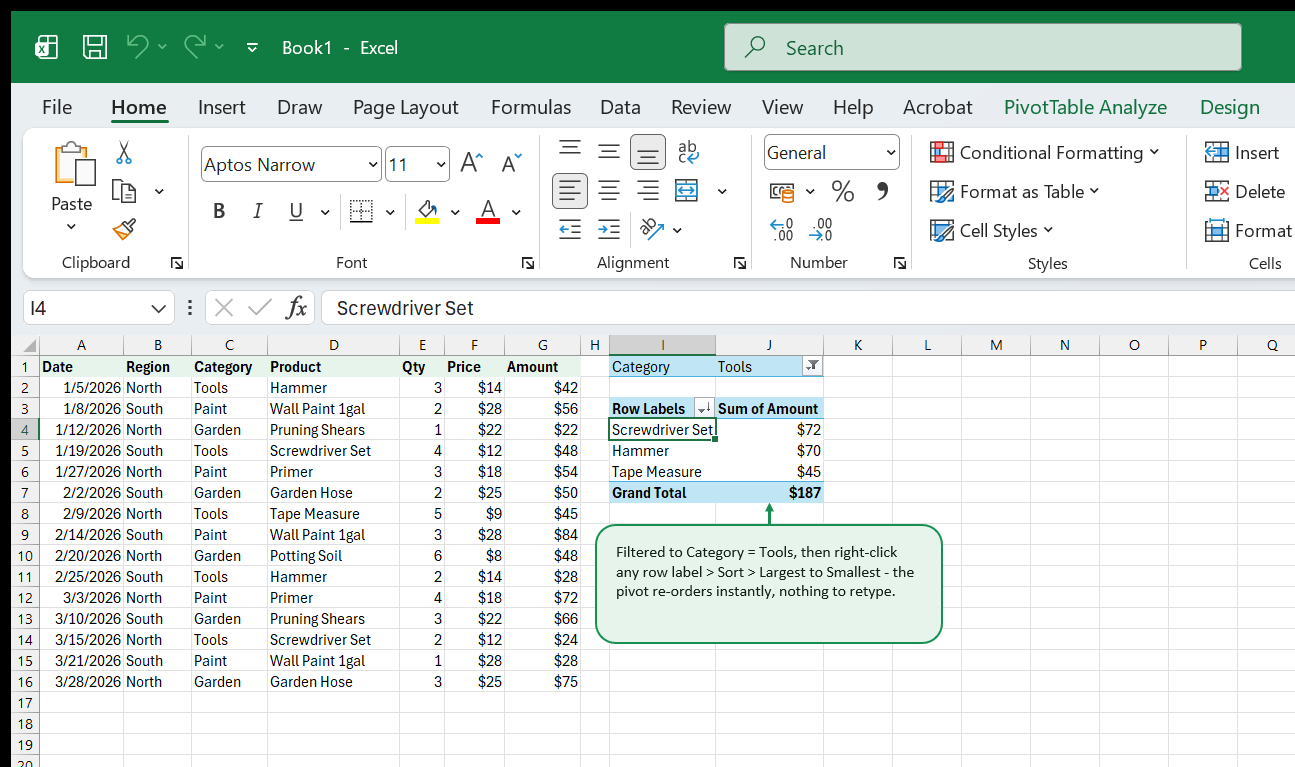This screenshot has width=1295, height=767.
Task: Open the PivotTable Analyze tab
Action: pyautogui.click(x=1085, y=107)
